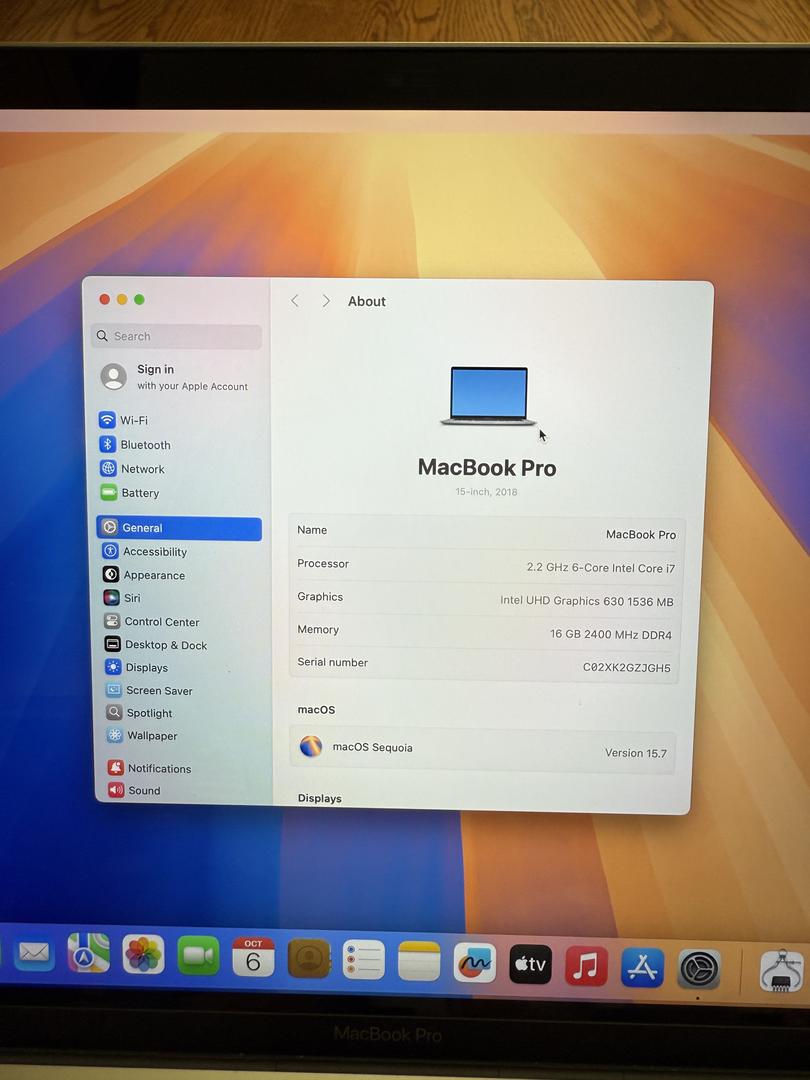Click the macOS Sequoia version row
Image resolution: width=810 pixels, height=1080 pixels.
[483, 750]
